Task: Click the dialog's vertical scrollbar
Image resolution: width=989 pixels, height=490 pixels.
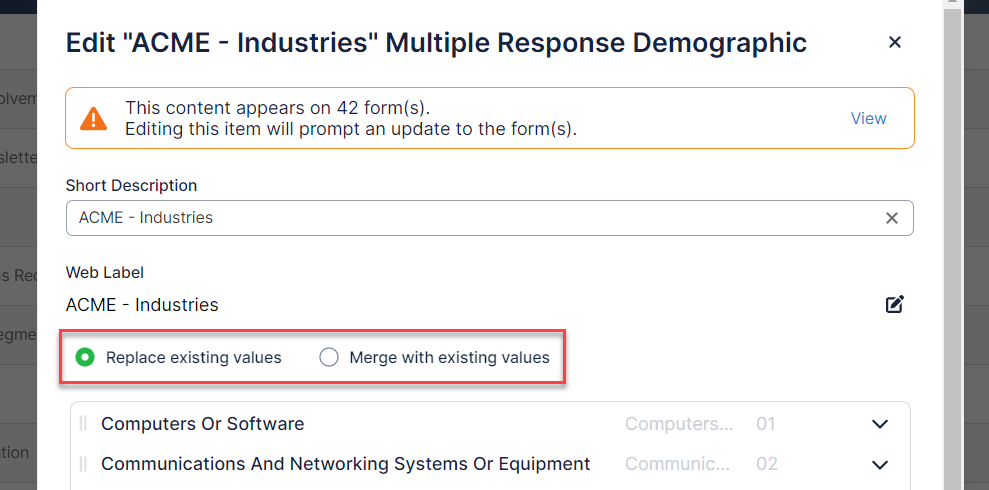Action: tap(952, 250)
